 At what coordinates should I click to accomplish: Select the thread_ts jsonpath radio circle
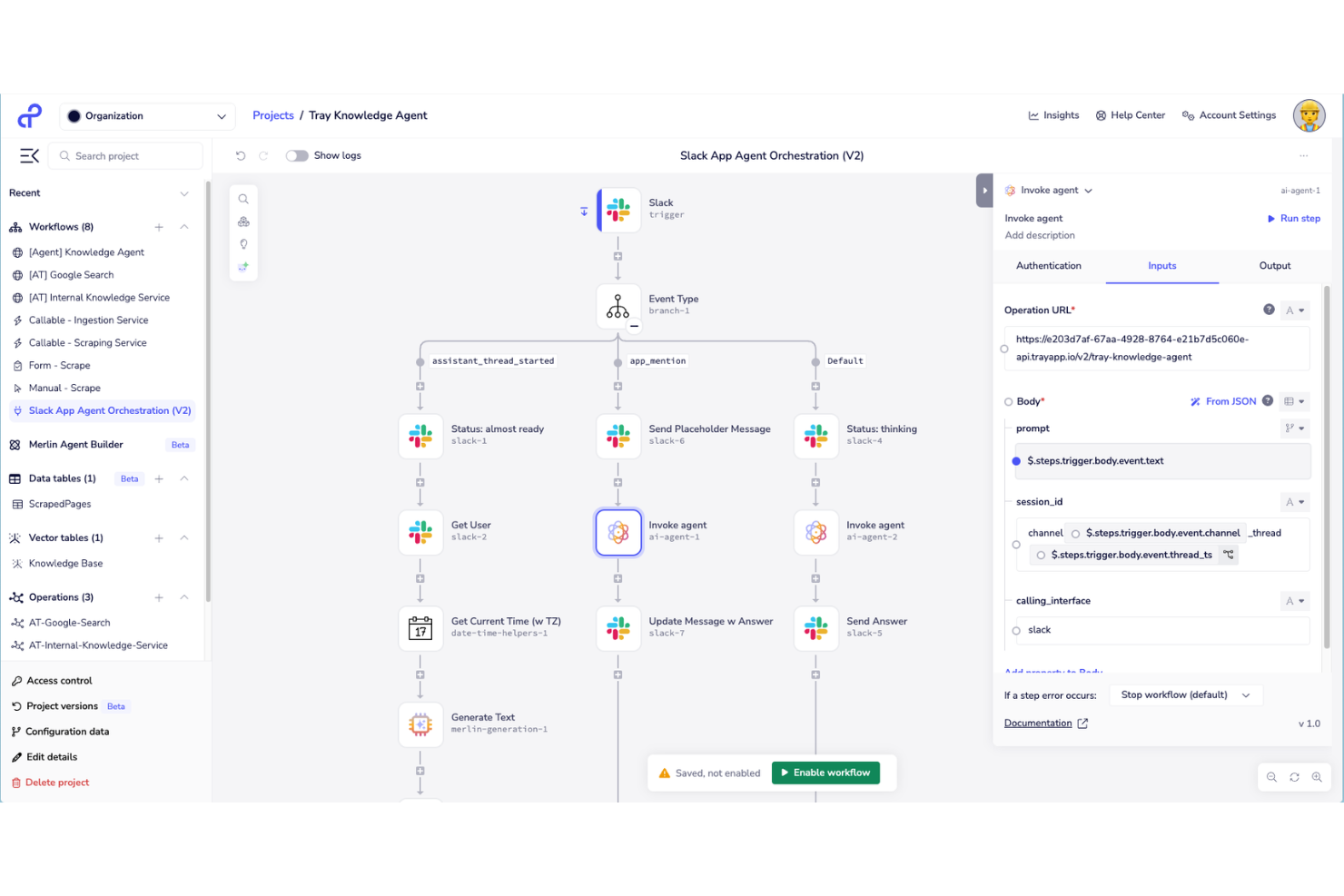[x=1041, y=556]
